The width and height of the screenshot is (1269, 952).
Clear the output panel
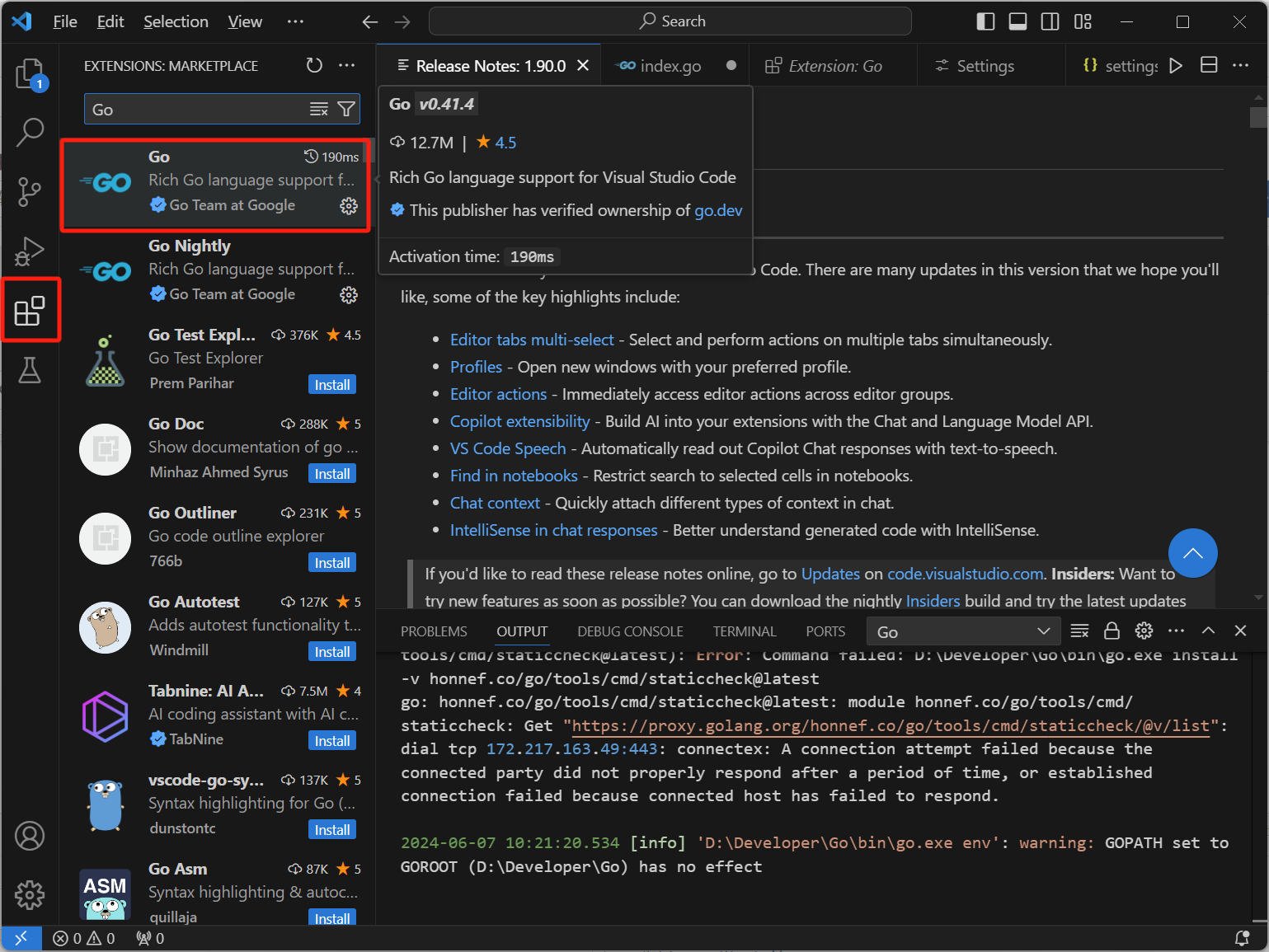1079,631
